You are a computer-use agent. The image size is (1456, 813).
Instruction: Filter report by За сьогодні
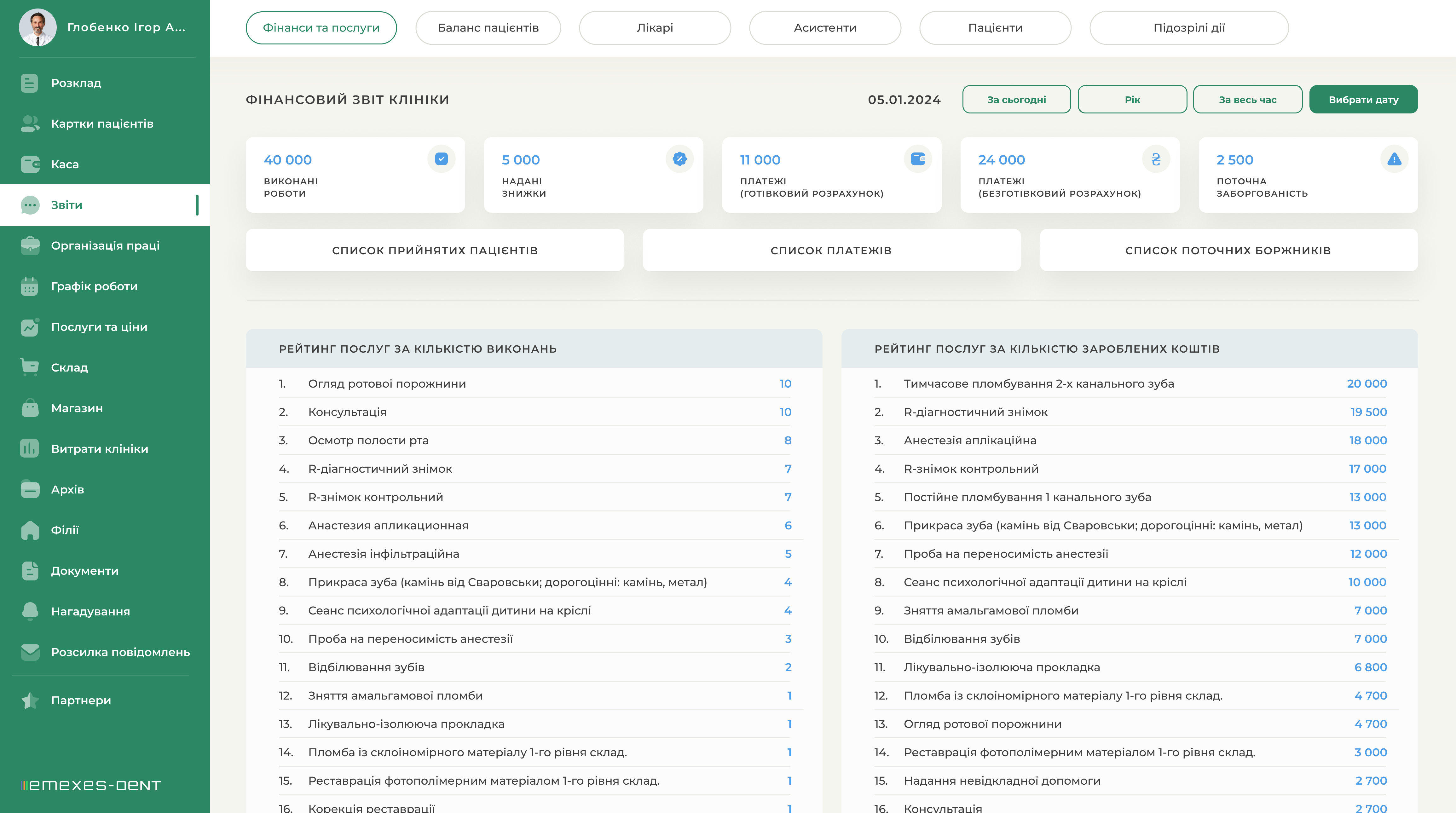[1016, 100]
